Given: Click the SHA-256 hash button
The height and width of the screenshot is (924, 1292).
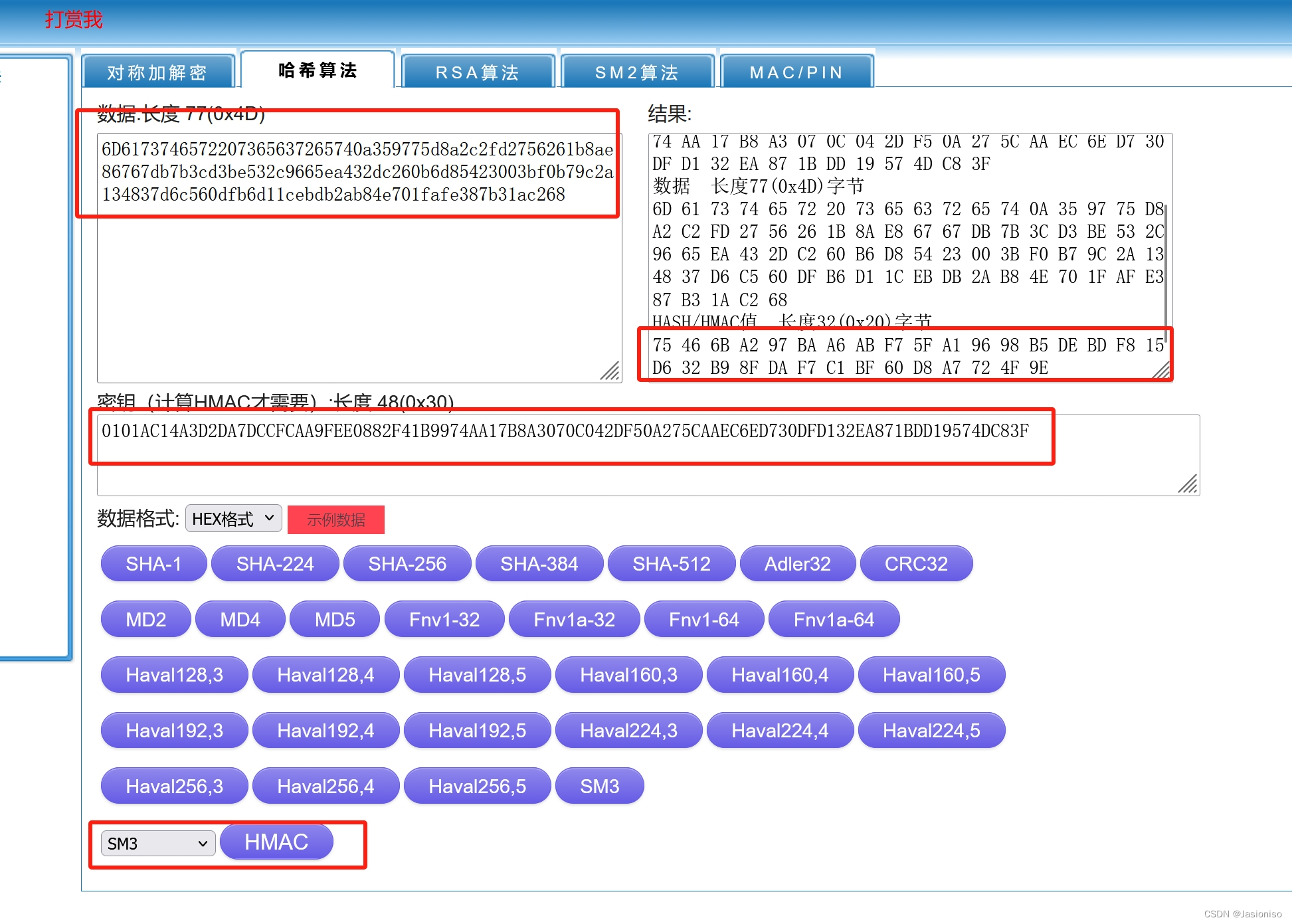Looking at the screenshot, I should 407,564.
